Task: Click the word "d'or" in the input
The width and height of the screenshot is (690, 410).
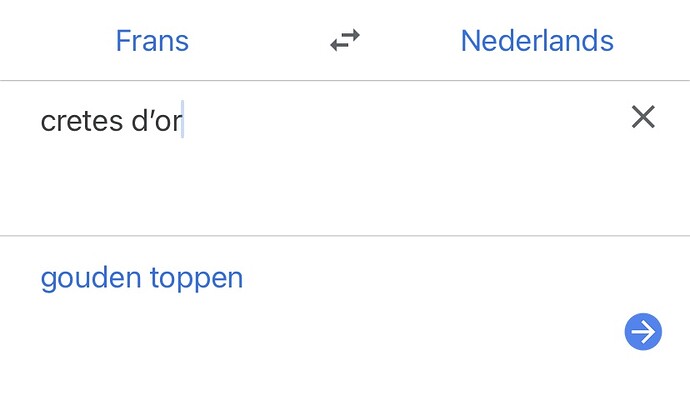Action: [x=157, y=121]
